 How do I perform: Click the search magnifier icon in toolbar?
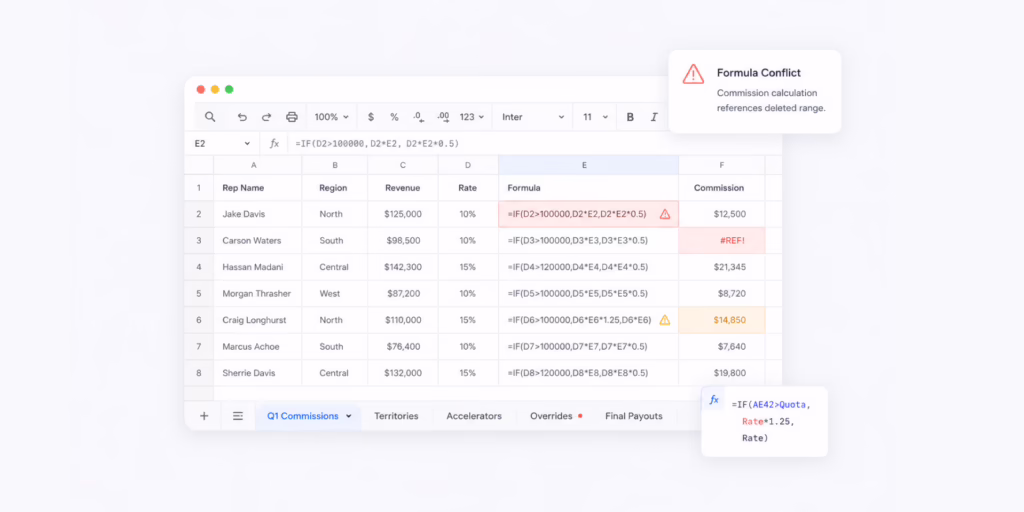pyautogui.click(x=210, y=117)
